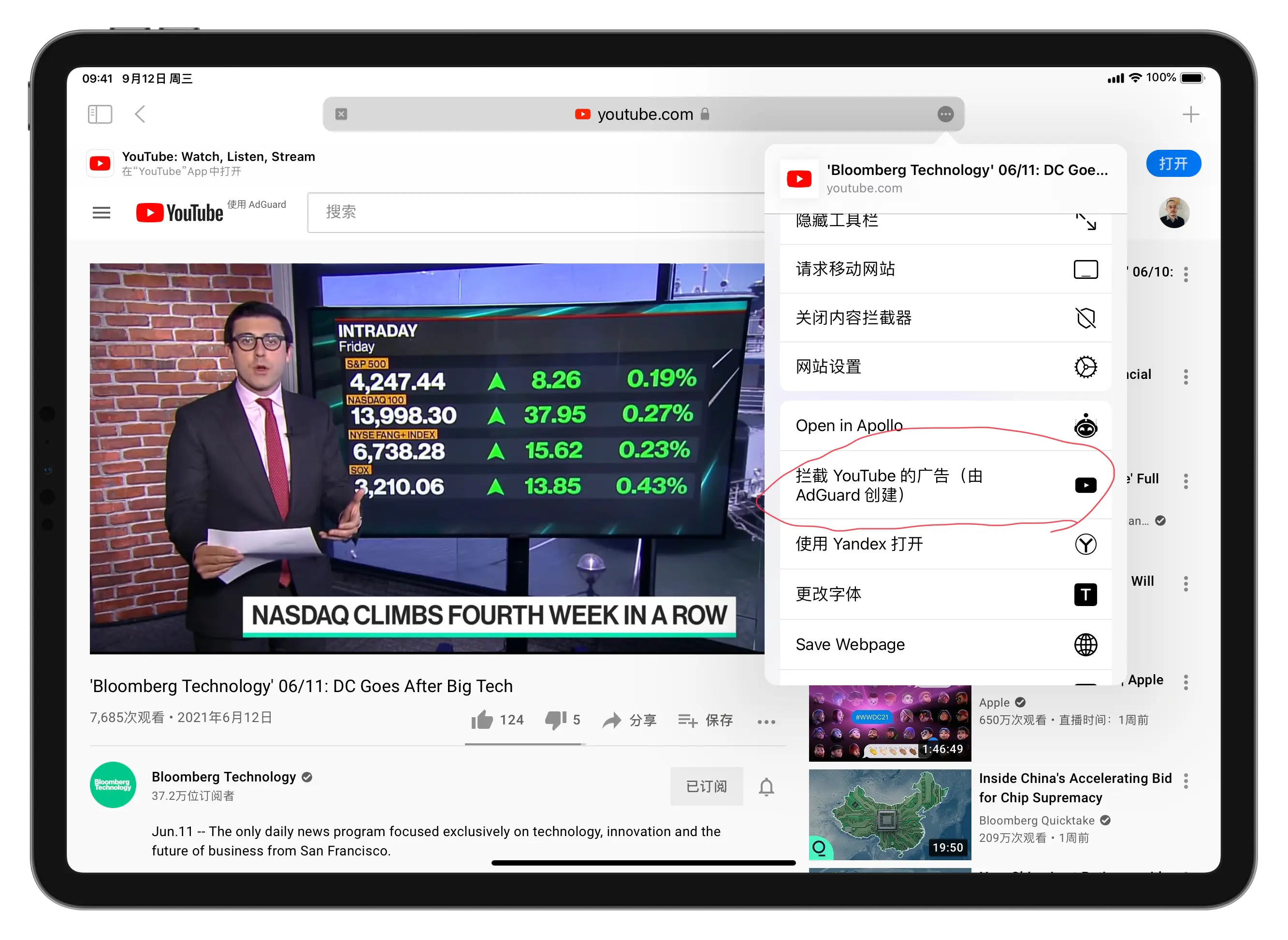This screenshot has height=940, width=1288.
Task: Select 关闭内容拦截器 menu item
Action: coord(945,318)
